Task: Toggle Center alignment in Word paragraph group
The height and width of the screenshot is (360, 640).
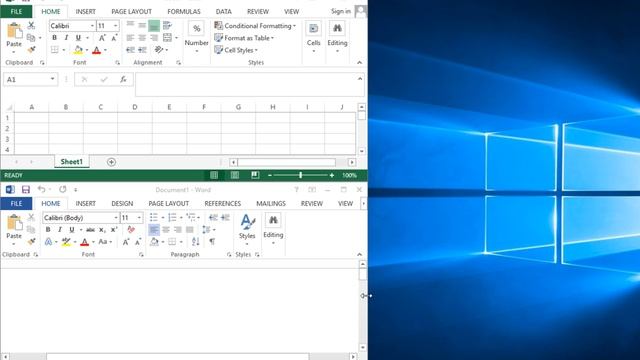Action: pyautogui.click(x=166, y=230)
